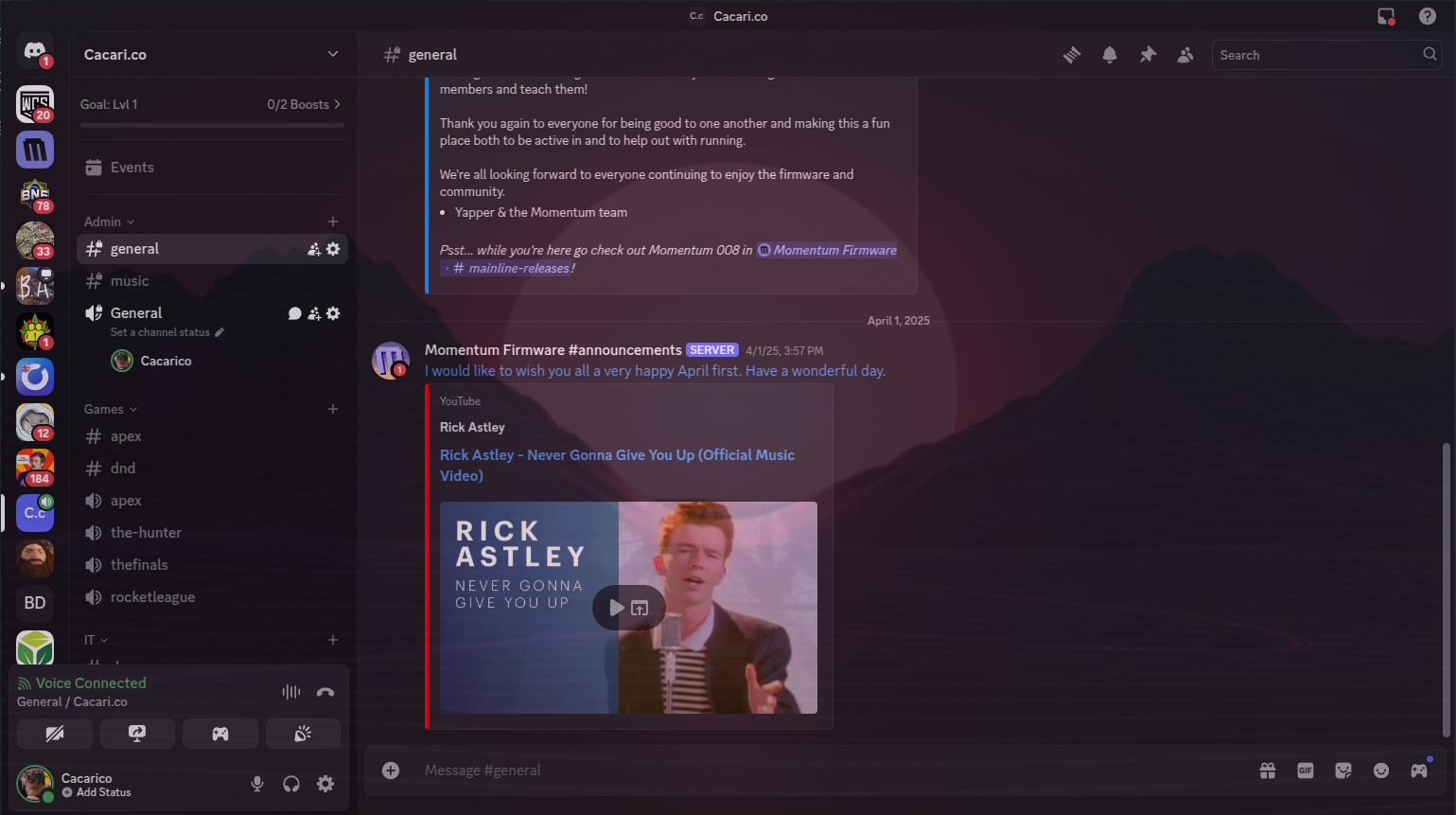1456x815 pixels.
Task: Open the GIF picker
Action: pos(1306,771)
